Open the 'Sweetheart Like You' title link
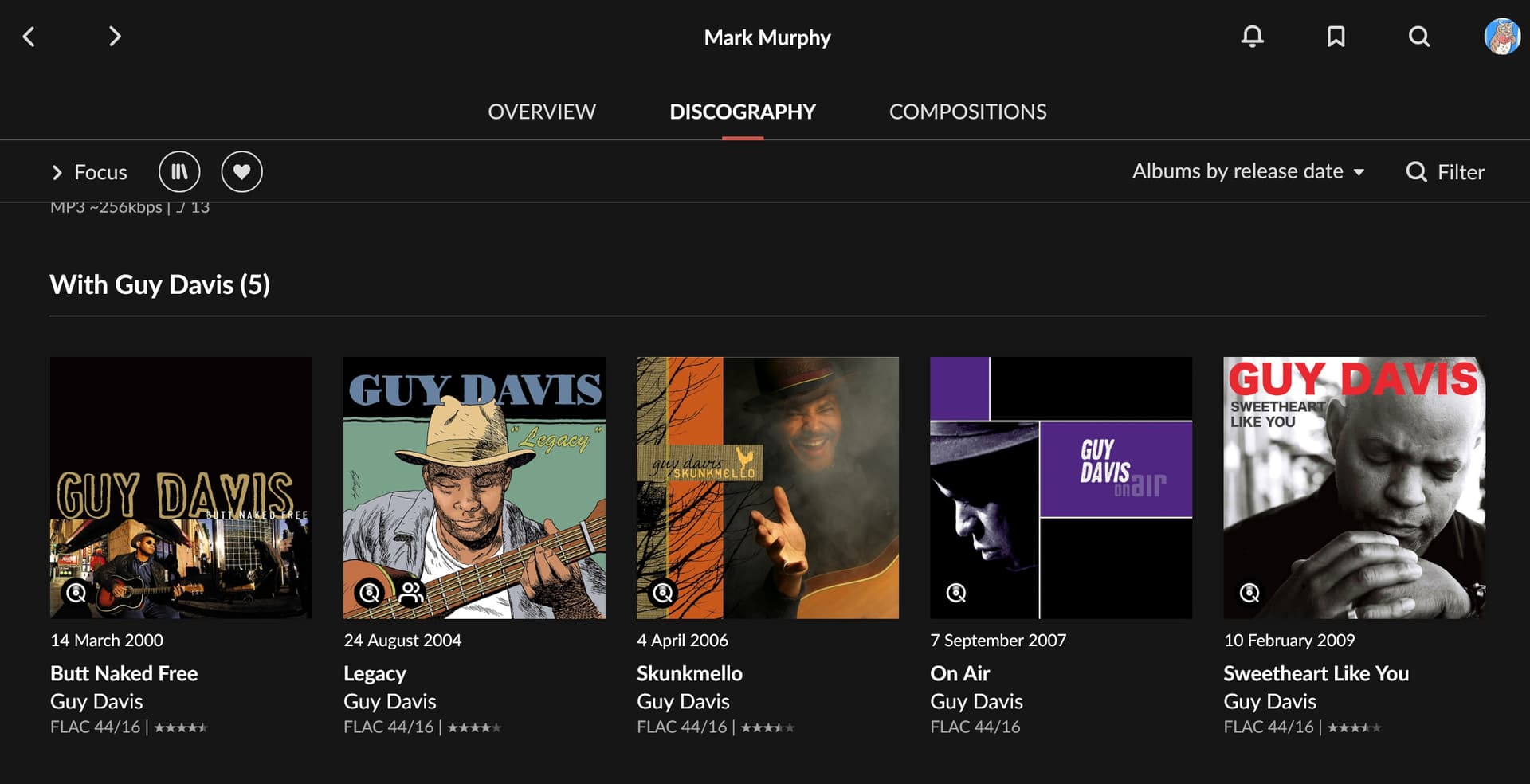This screenshot has width=1530, height=784. (1316, 673)
